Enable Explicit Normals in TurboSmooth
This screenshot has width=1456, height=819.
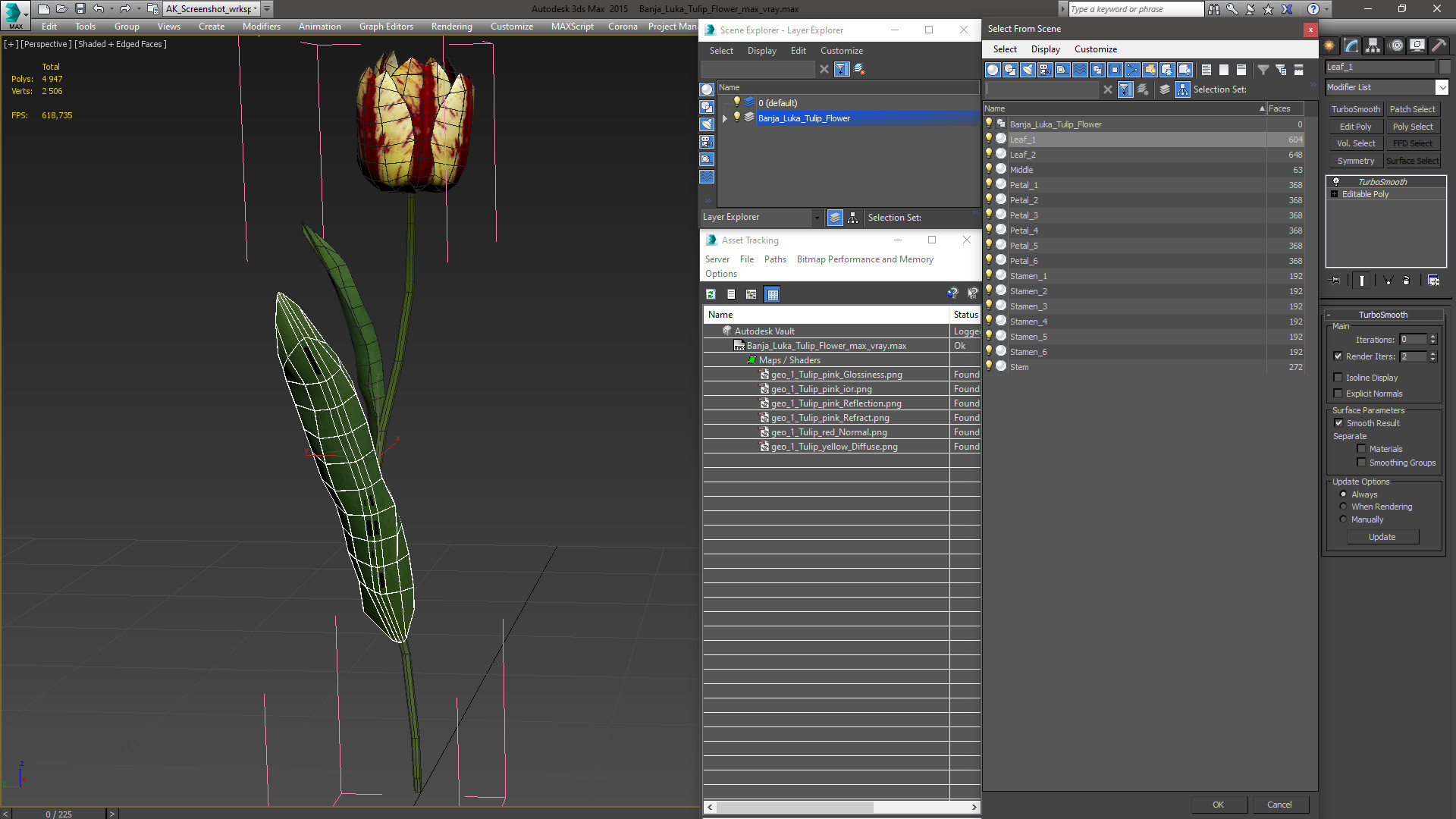pyautogui.click(x=1339, y=393)
